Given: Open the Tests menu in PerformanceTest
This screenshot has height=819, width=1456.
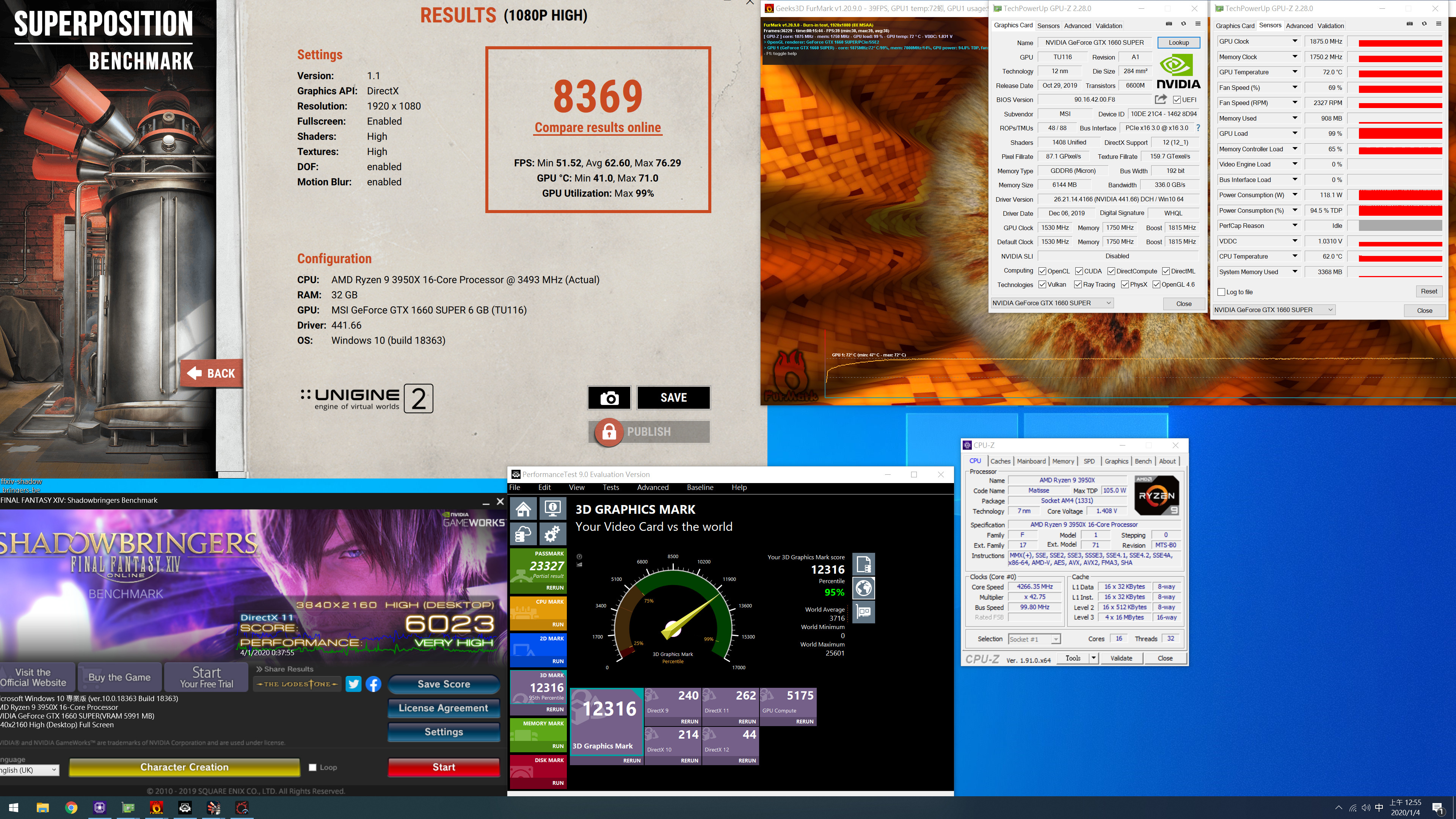Looking at the screenshot, I should point(610,487).
